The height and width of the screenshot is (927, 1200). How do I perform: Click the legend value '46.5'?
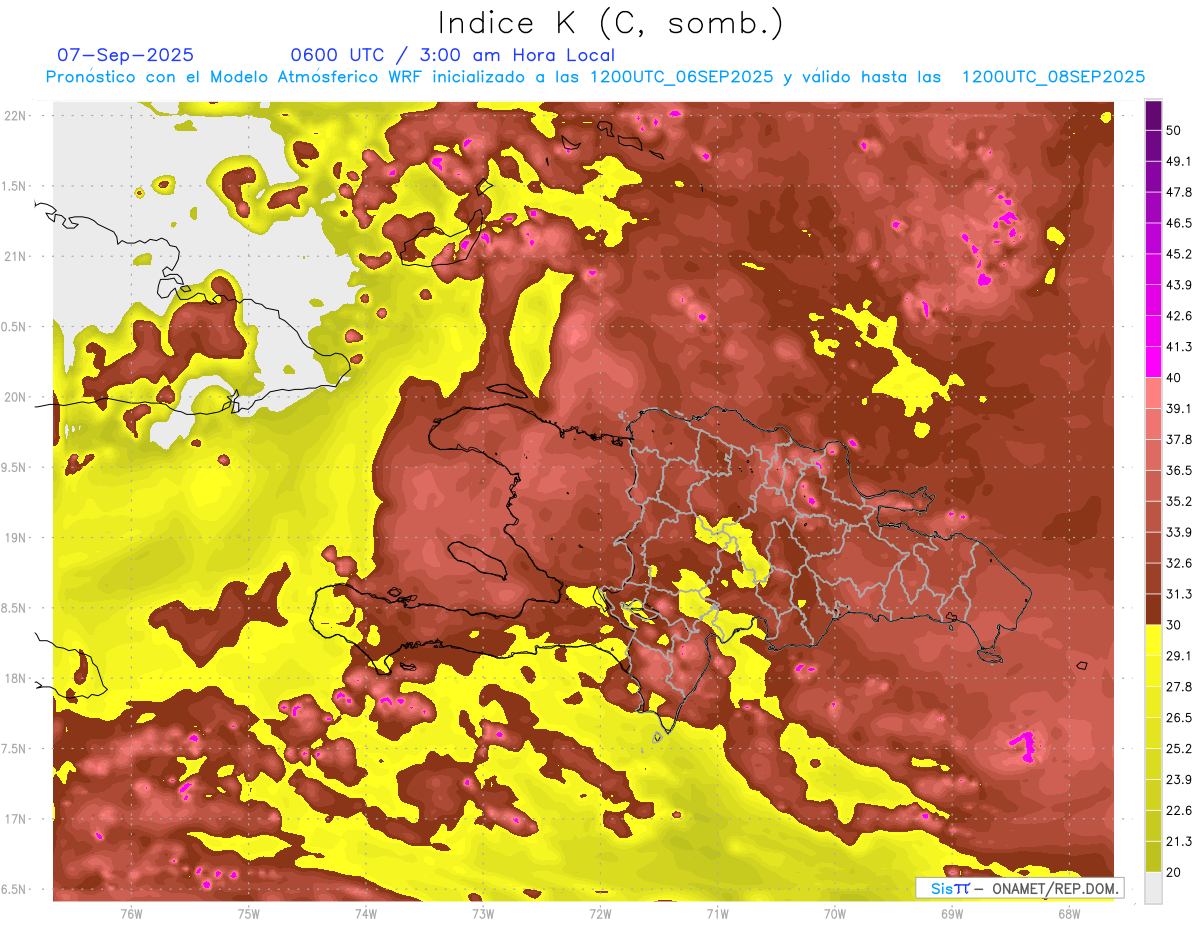click(x=1178, y=223)
